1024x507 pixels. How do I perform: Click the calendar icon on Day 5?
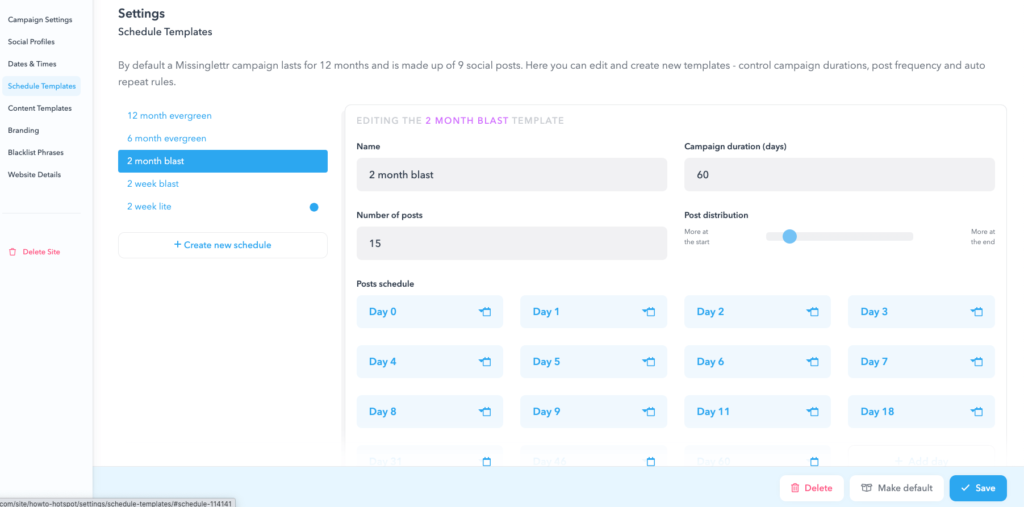pyautogui.click(x=649, y=362)
